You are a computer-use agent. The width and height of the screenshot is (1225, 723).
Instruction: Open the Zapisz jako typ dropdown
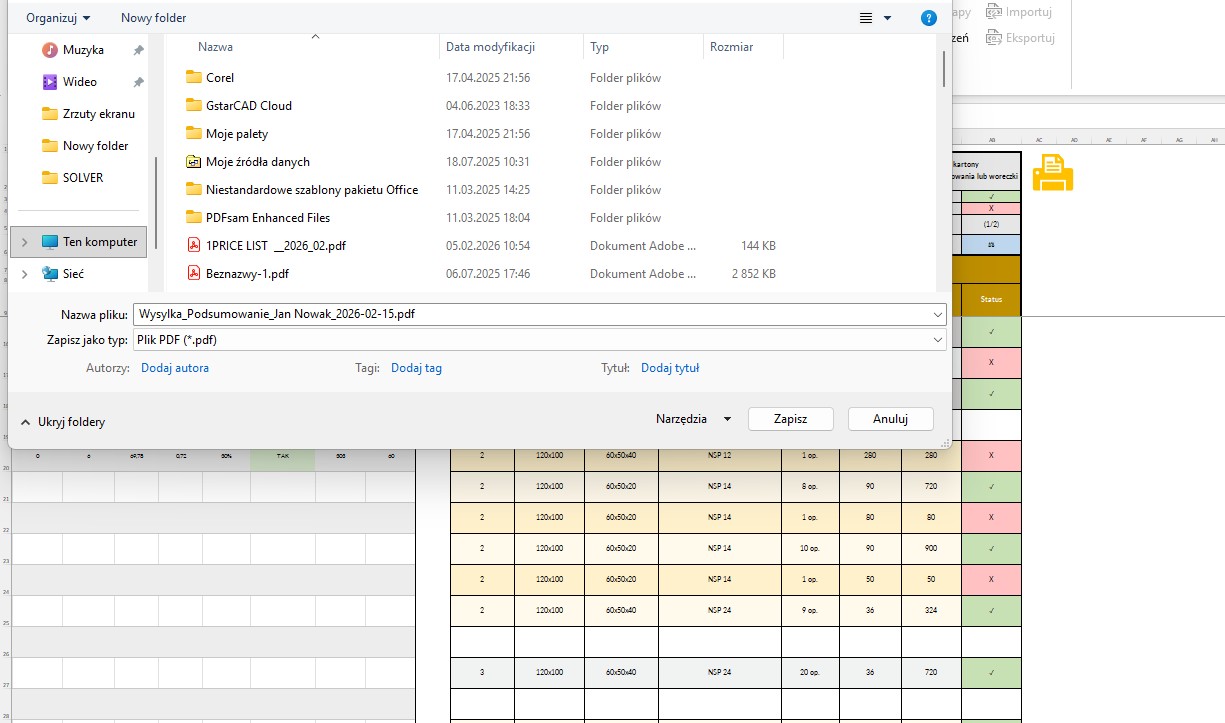click(937, 340)
